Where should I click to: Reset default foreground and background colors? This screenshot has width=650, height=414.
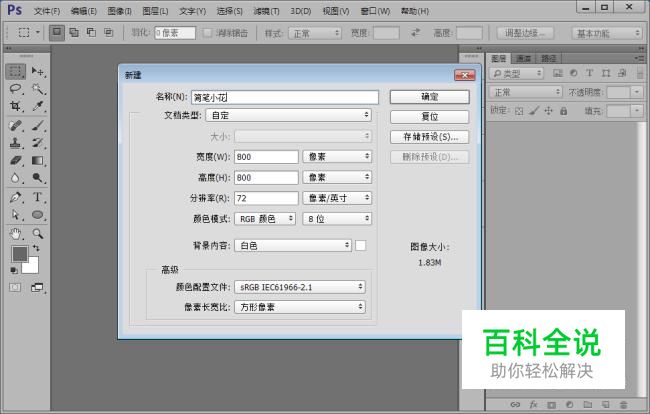14,271
